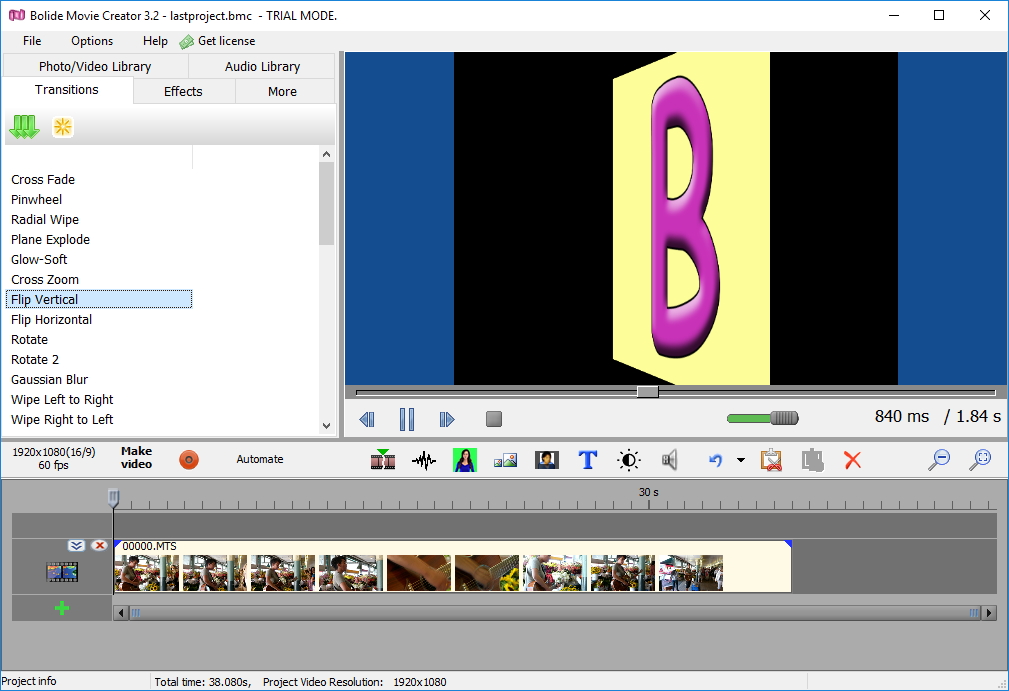The image size is (1009, 691).
Task: Select the Transitions tab
Action: click(67, 89)
